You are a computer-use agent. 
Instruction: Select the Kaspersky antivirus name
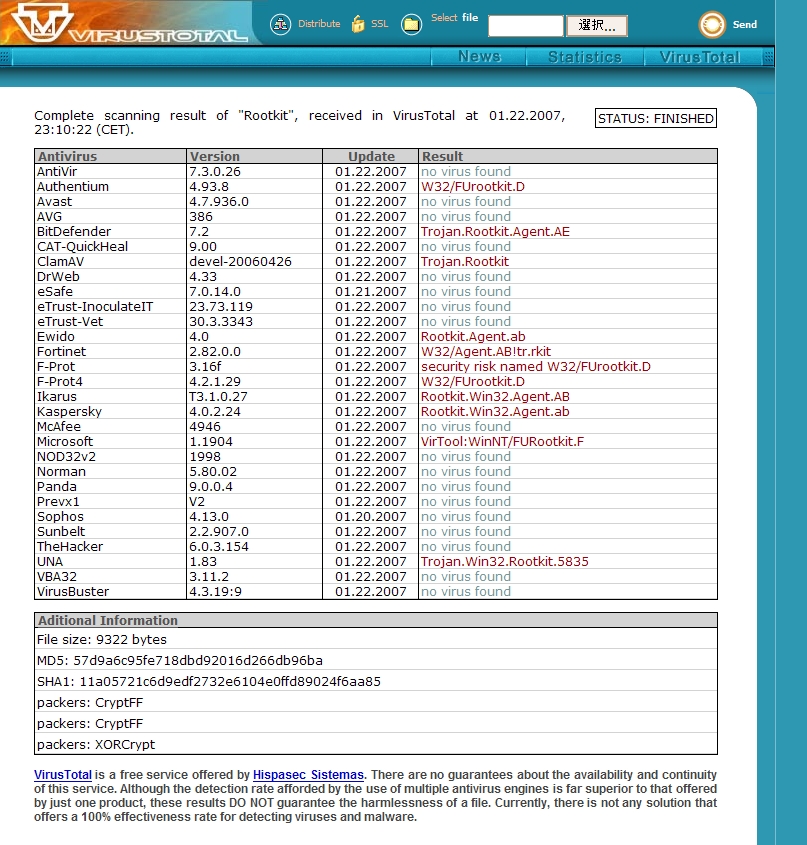tap(69, 412)
